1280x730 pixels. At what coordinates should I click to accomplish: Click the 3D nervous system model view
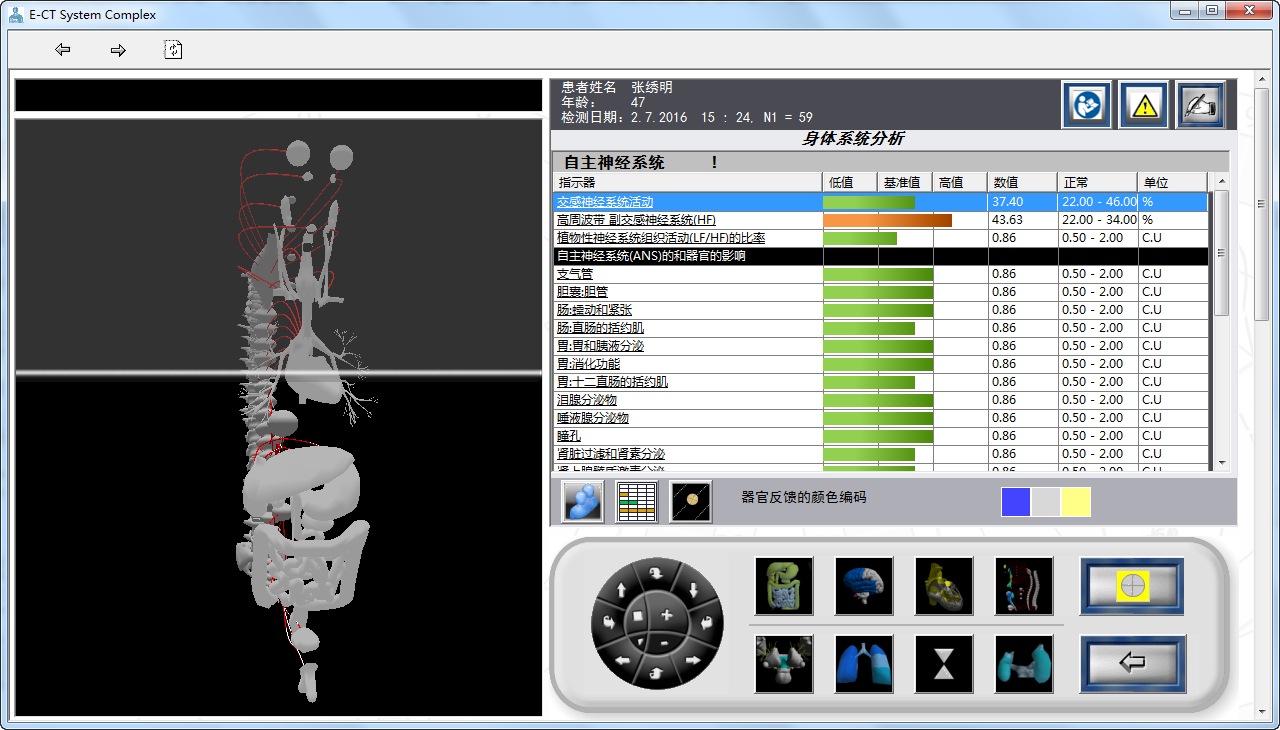278,417
